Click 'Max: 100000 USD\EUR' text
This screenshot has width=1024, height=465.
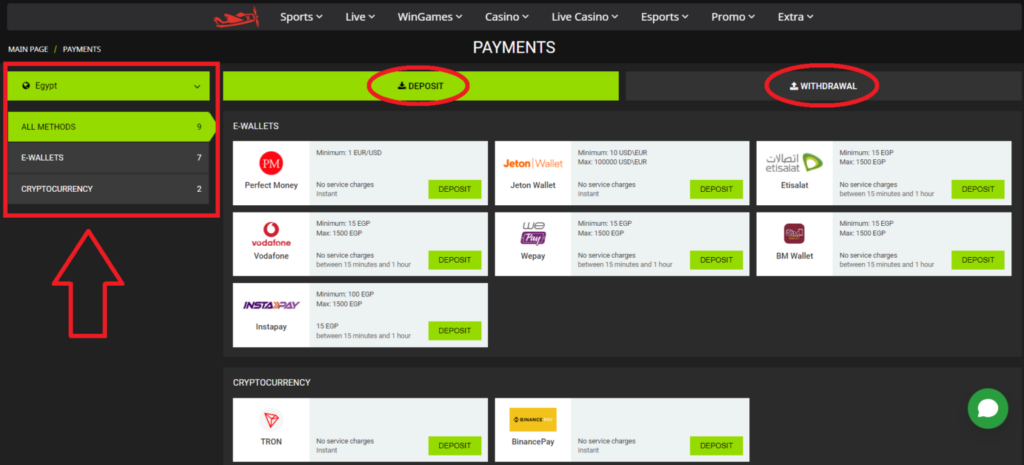(613, 161)
